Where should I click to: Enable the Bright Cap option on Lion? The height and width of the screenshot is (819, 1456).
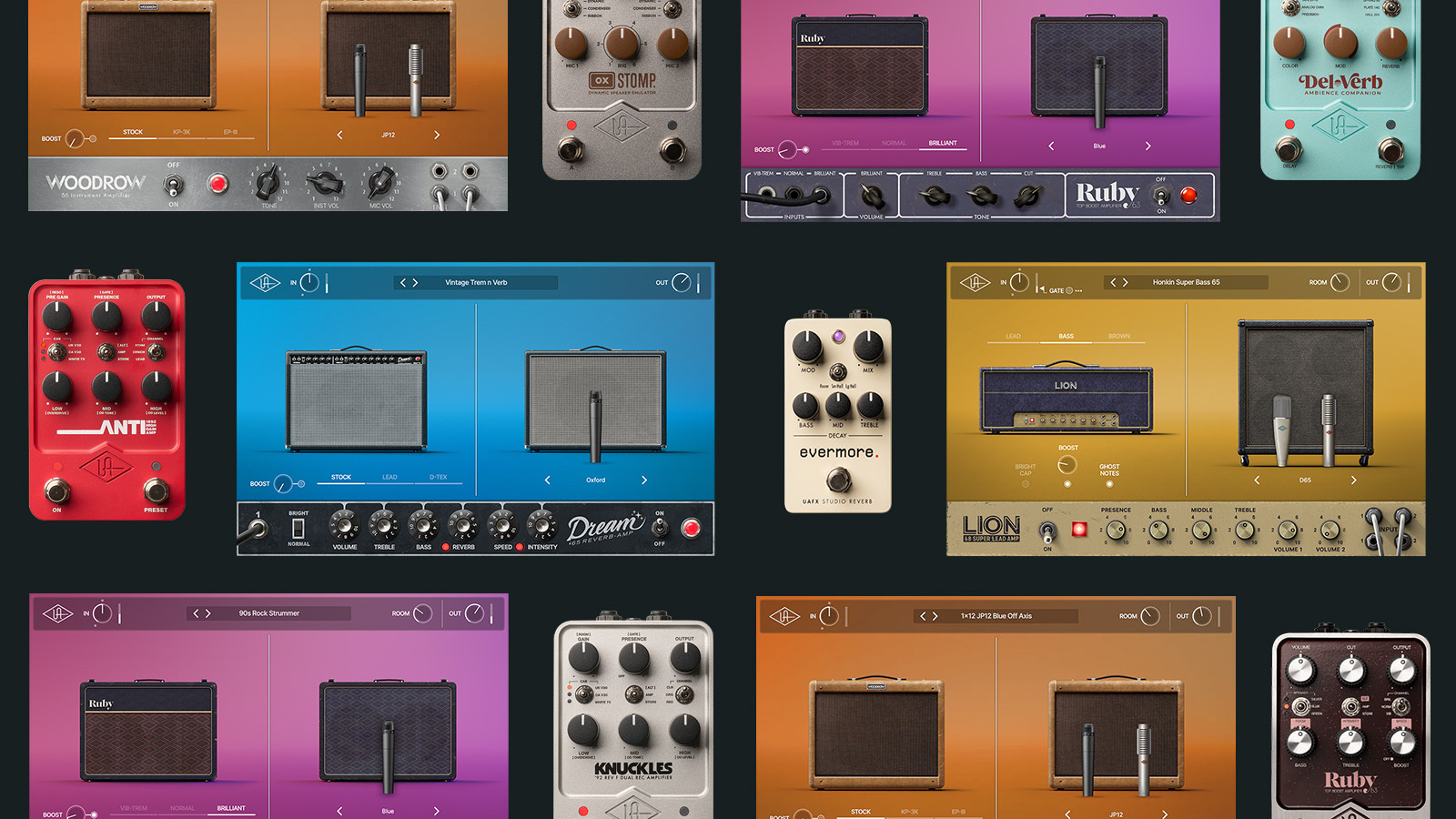[1026, 484]
